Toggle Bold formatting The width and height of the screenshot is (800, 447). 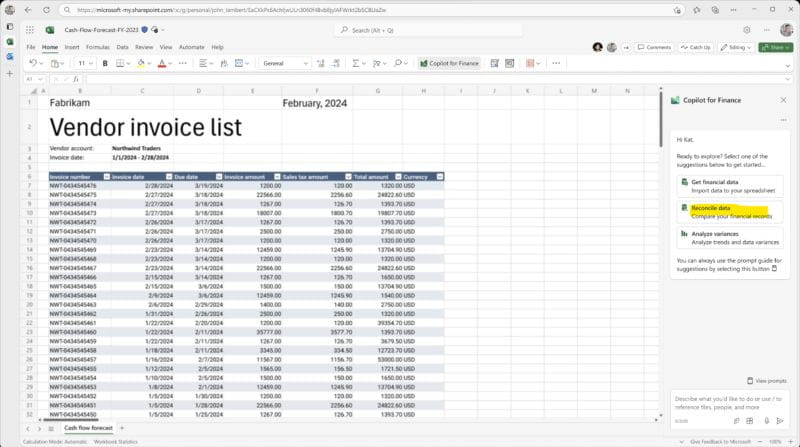pos(105,63)
